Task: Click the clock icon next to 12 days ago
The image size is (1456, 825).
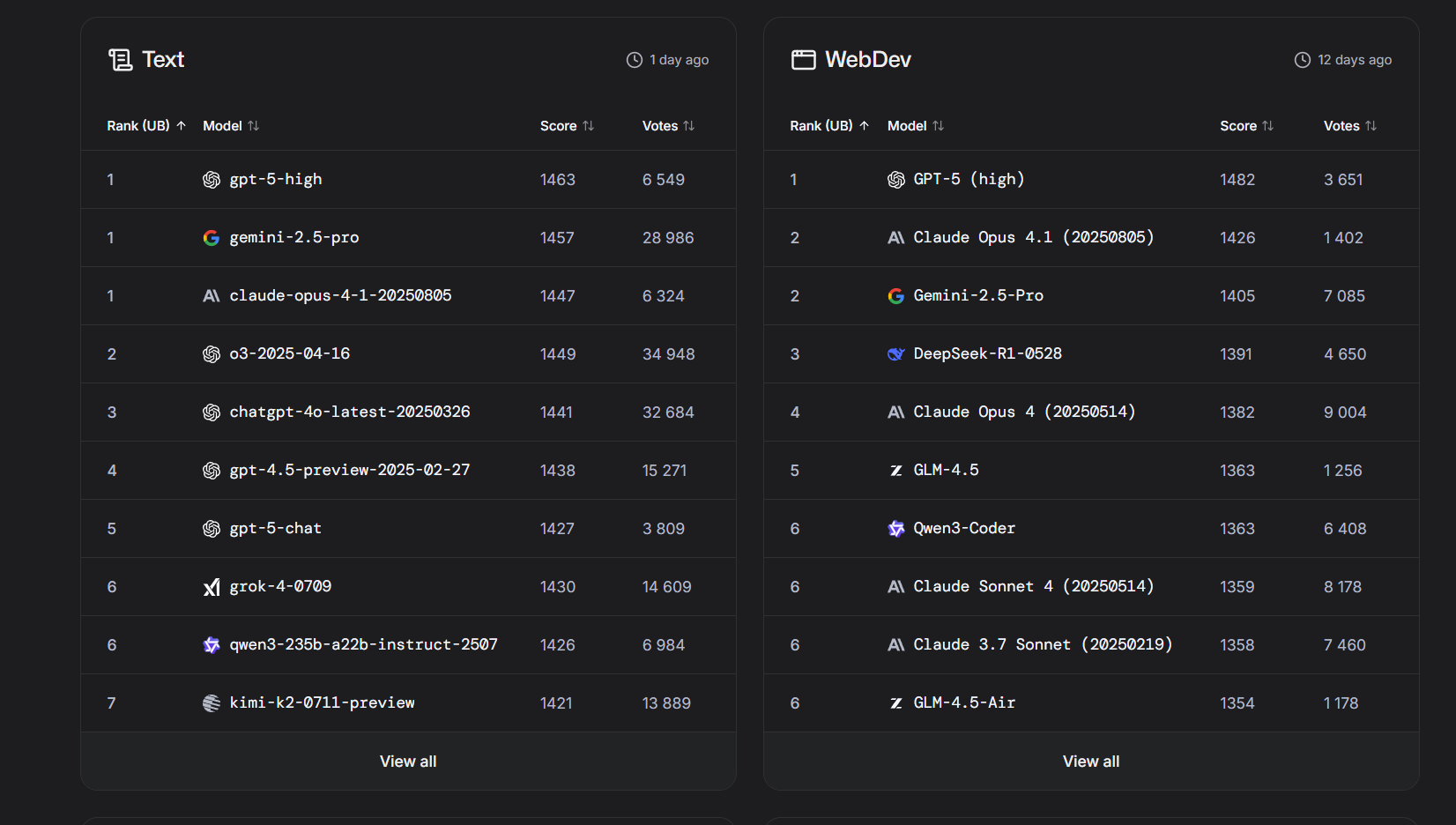Action: point(1302,60)
